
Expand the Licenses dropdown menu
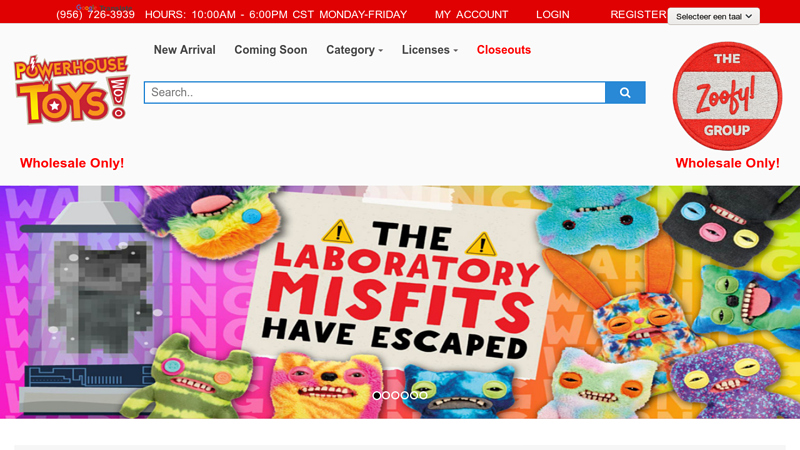tap(430, 50)
